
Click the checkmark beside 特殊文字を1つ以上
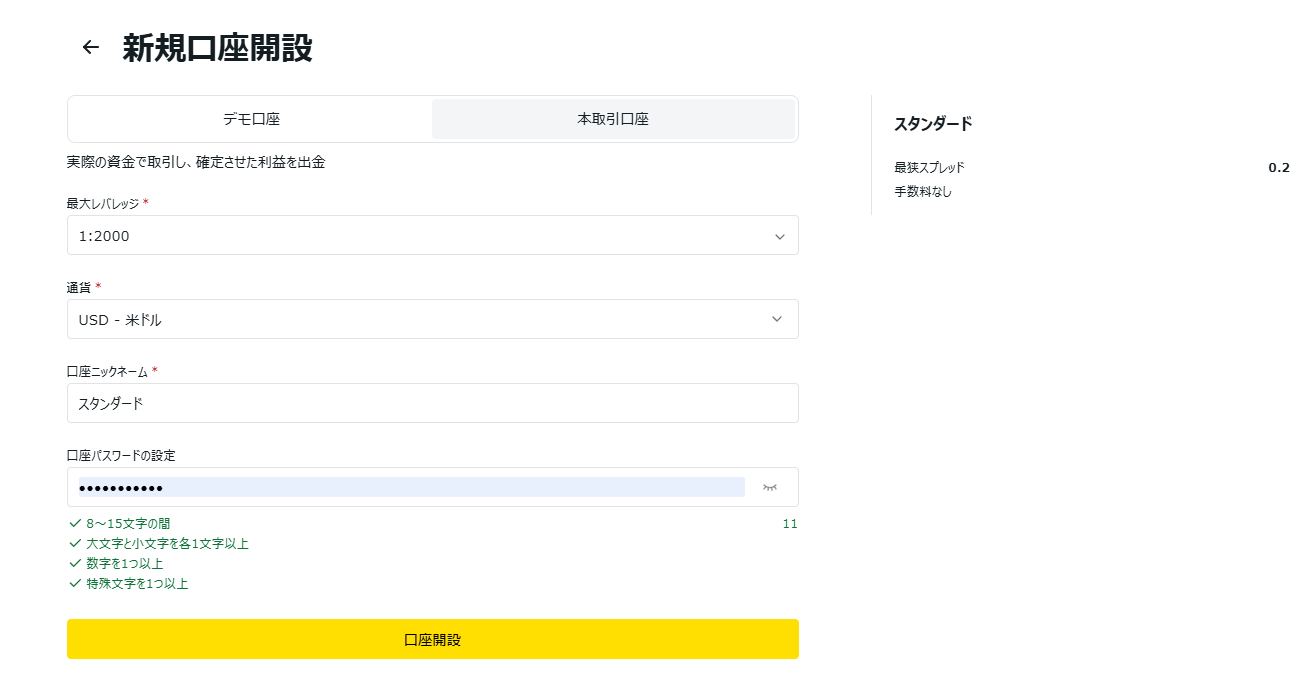click(75, 583)
